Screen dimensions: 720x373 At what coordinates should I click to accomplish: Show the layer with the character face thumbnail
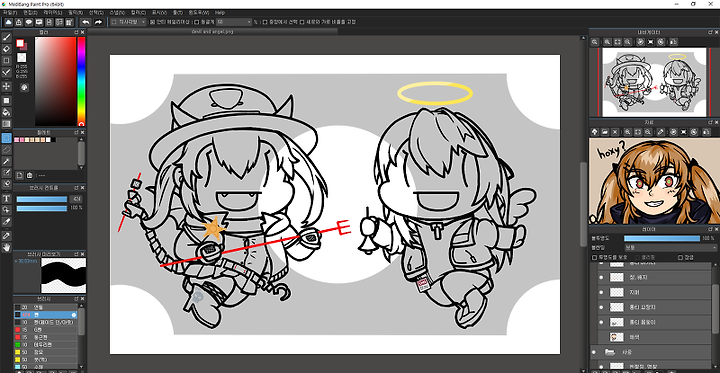point(601,337)
